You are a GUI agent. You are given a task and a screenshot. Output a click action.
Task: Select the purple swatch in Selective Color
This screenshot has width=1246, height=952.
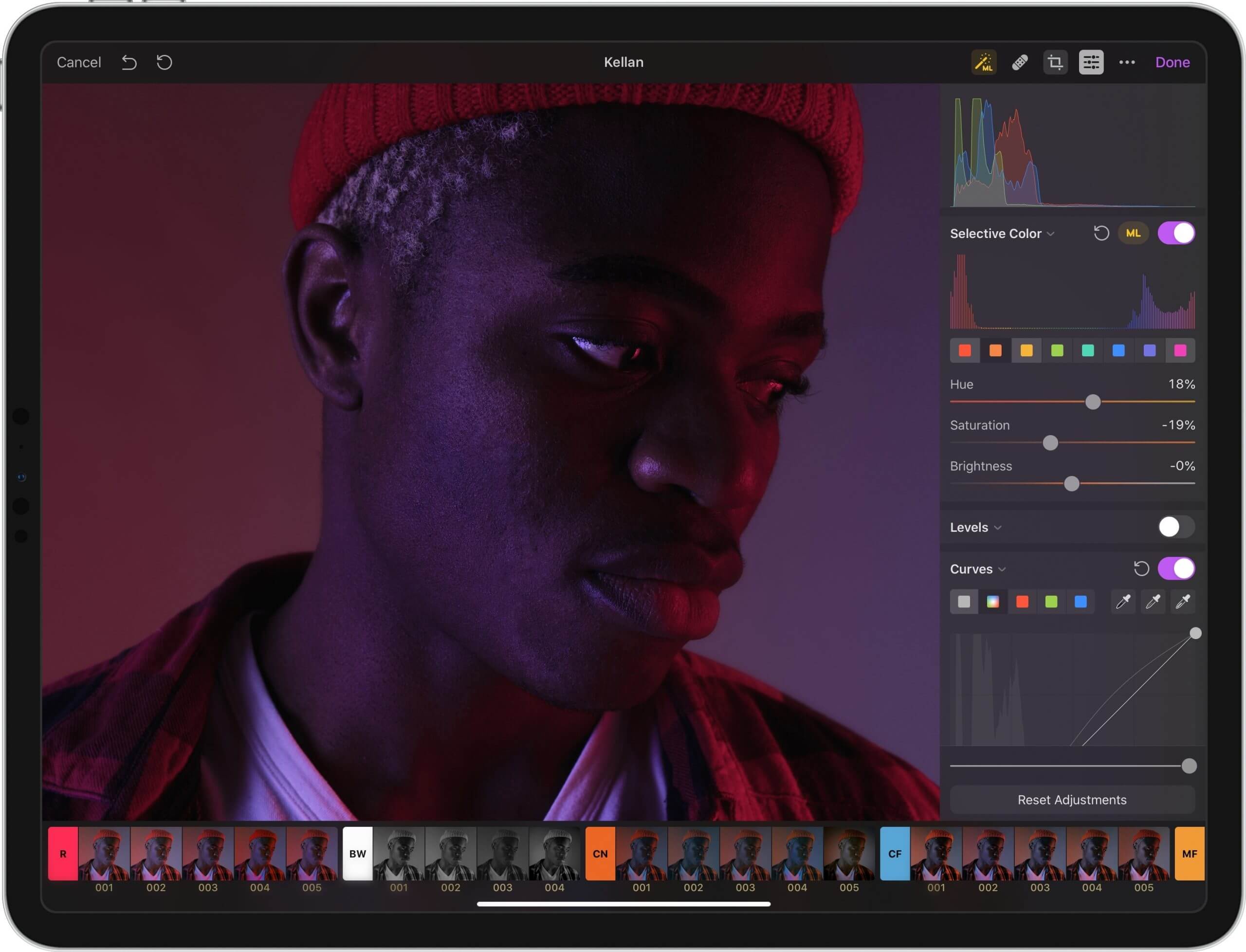tap(1149, 350)
